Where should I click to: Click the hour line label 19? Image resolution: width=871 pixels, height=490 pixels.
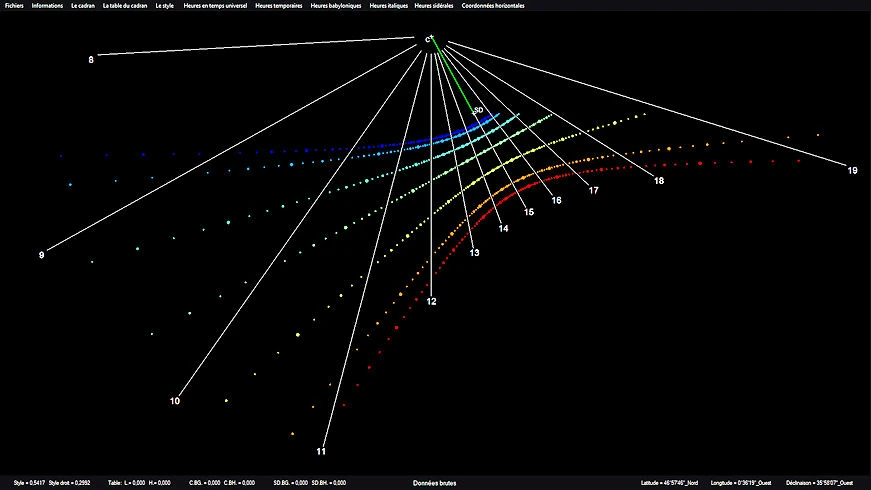[852, 171]
